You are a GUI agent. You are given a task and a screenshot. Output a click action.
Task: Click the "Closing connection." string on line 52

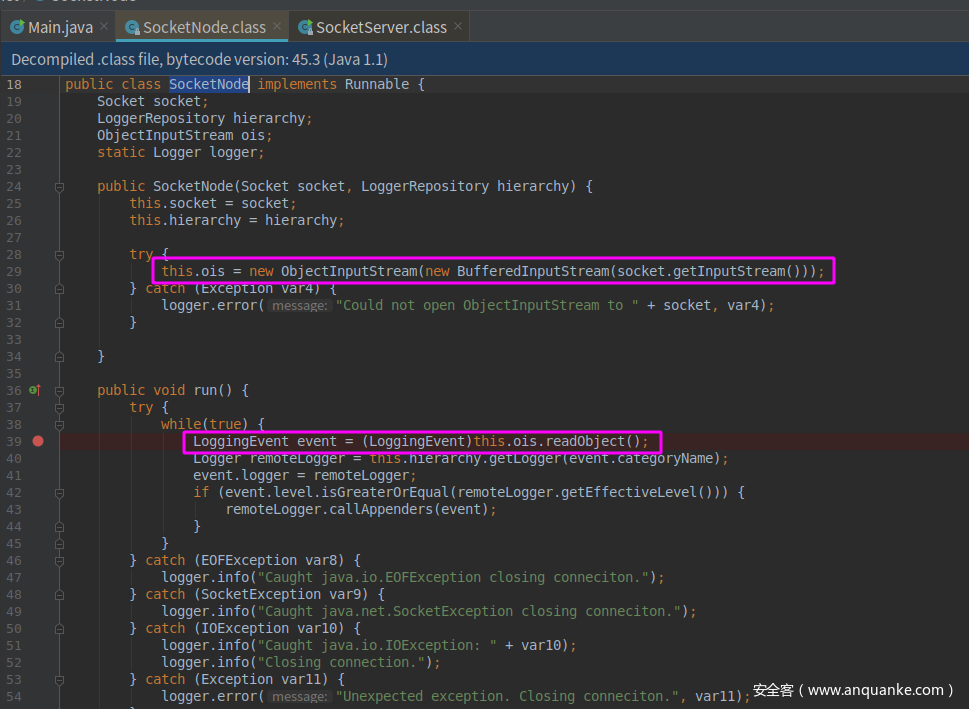click(x=342, y=663)
